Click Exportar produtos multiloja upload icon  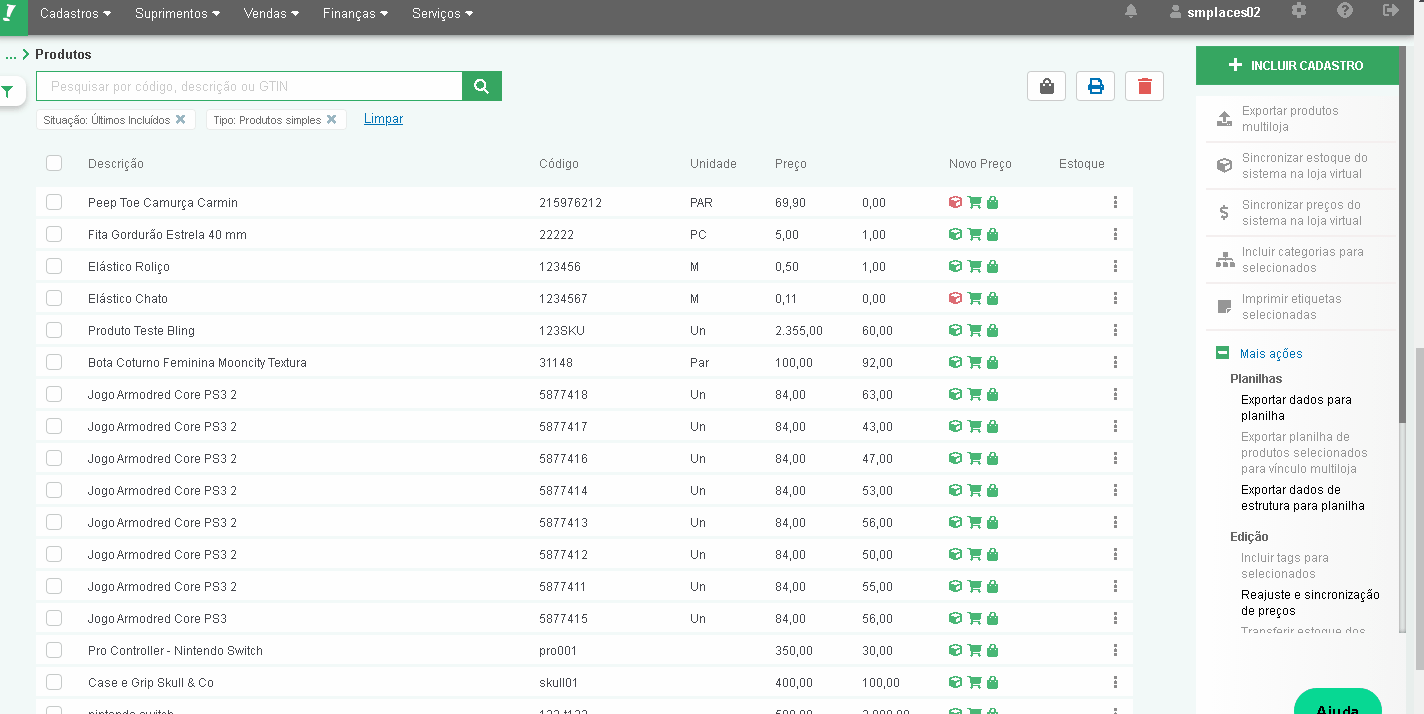pyautogui.click(x=1224, y=119)
